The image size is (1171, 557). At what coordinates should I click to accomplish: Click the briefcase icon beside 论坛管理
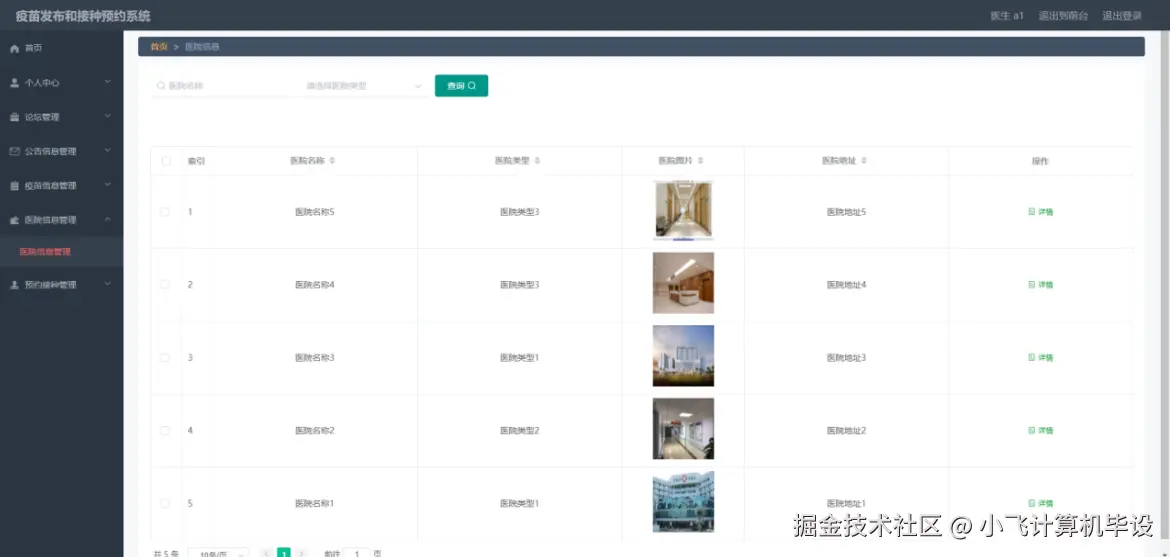14,117
